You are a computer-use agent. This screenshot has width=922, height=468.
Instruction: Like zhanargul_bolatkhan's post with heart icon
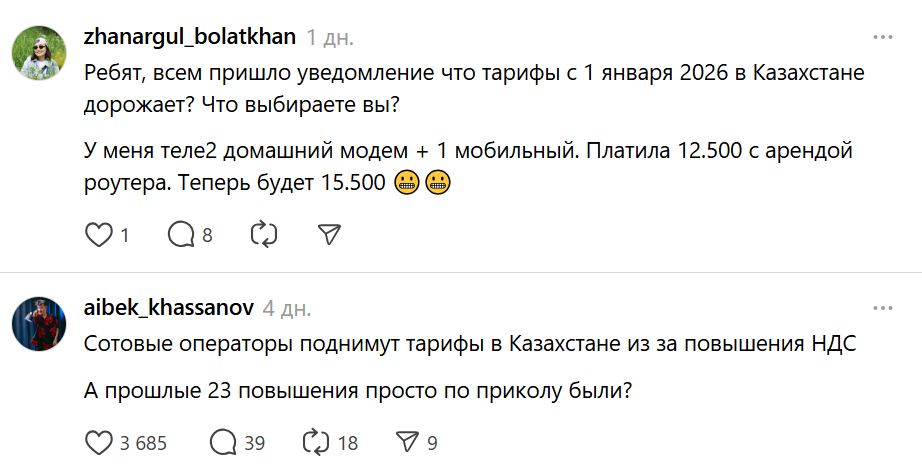tap(98, 236)
